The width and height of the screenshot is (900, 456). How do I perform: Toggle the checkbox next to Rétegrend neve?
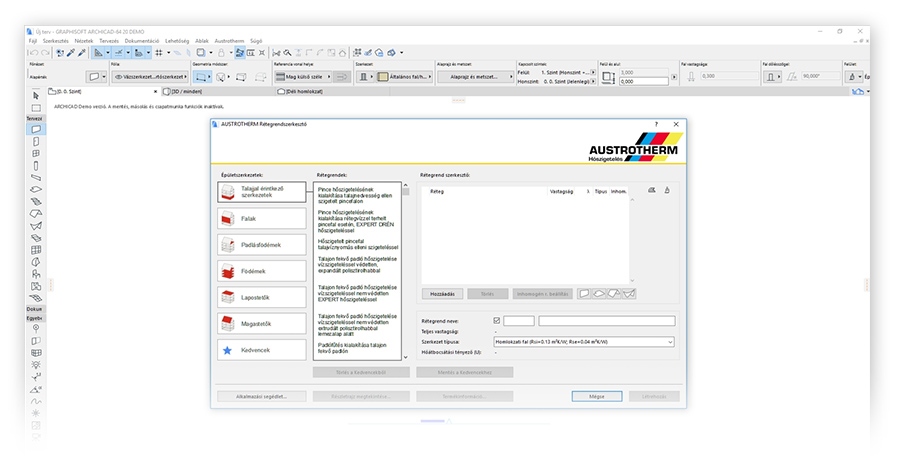click(496, 321)
